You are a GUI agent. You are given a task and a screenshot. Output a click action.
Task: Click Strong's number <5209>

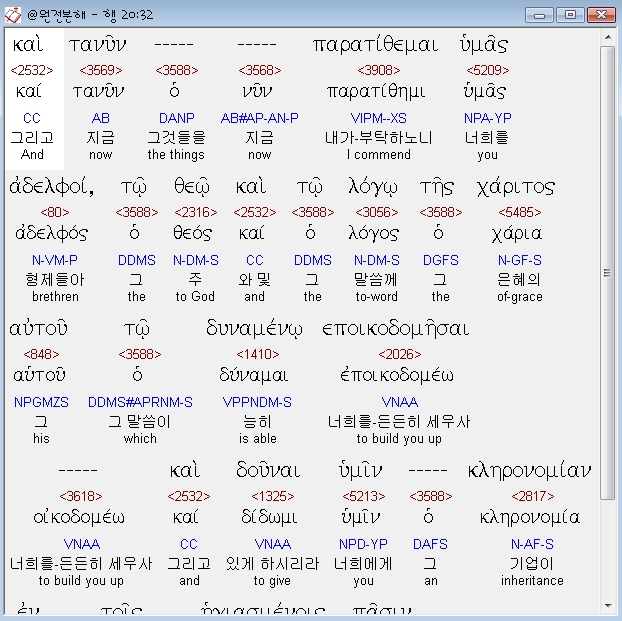[488, 70]
